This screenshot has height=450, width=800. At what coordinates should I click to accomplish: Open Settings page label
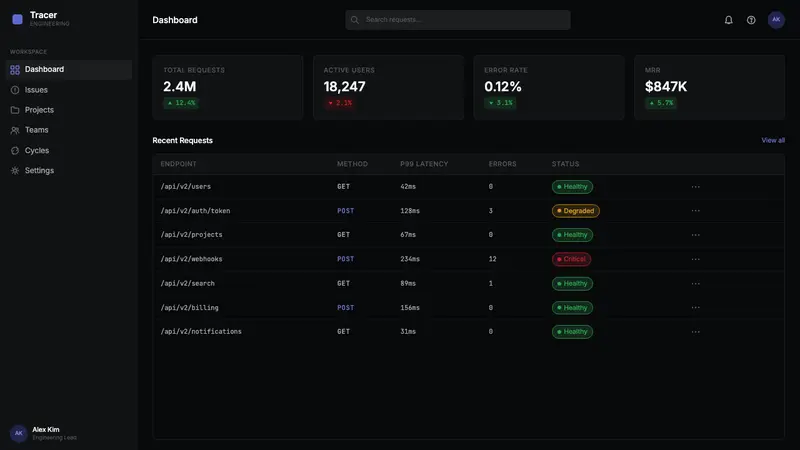[39, 170]
